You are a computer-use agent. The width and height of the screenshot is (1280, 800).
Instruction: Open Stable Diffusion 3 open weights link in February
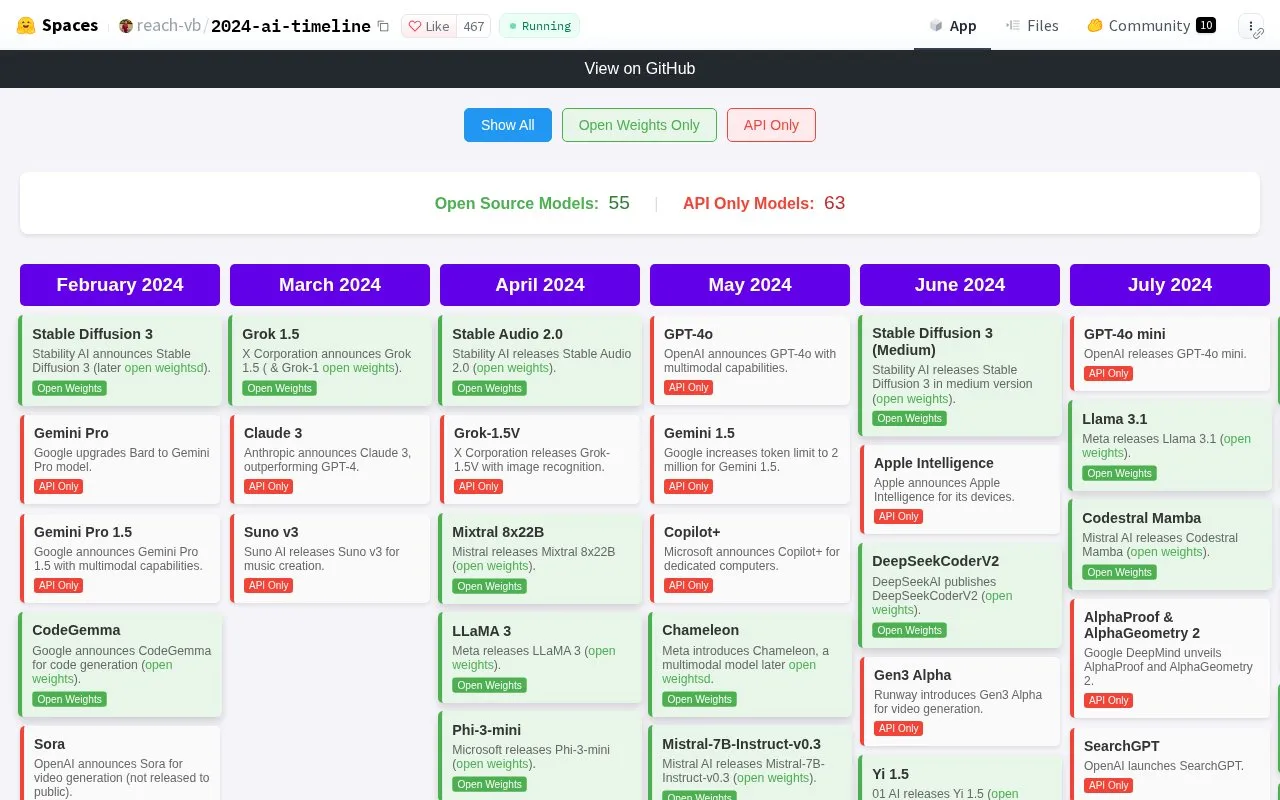(165, 368)
